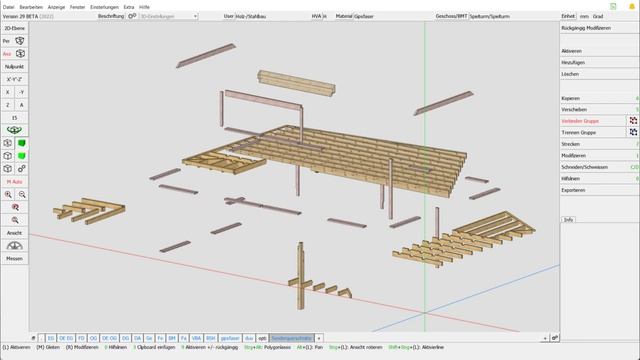Click the hidden-line cube icon in middle row

point(7,156)
